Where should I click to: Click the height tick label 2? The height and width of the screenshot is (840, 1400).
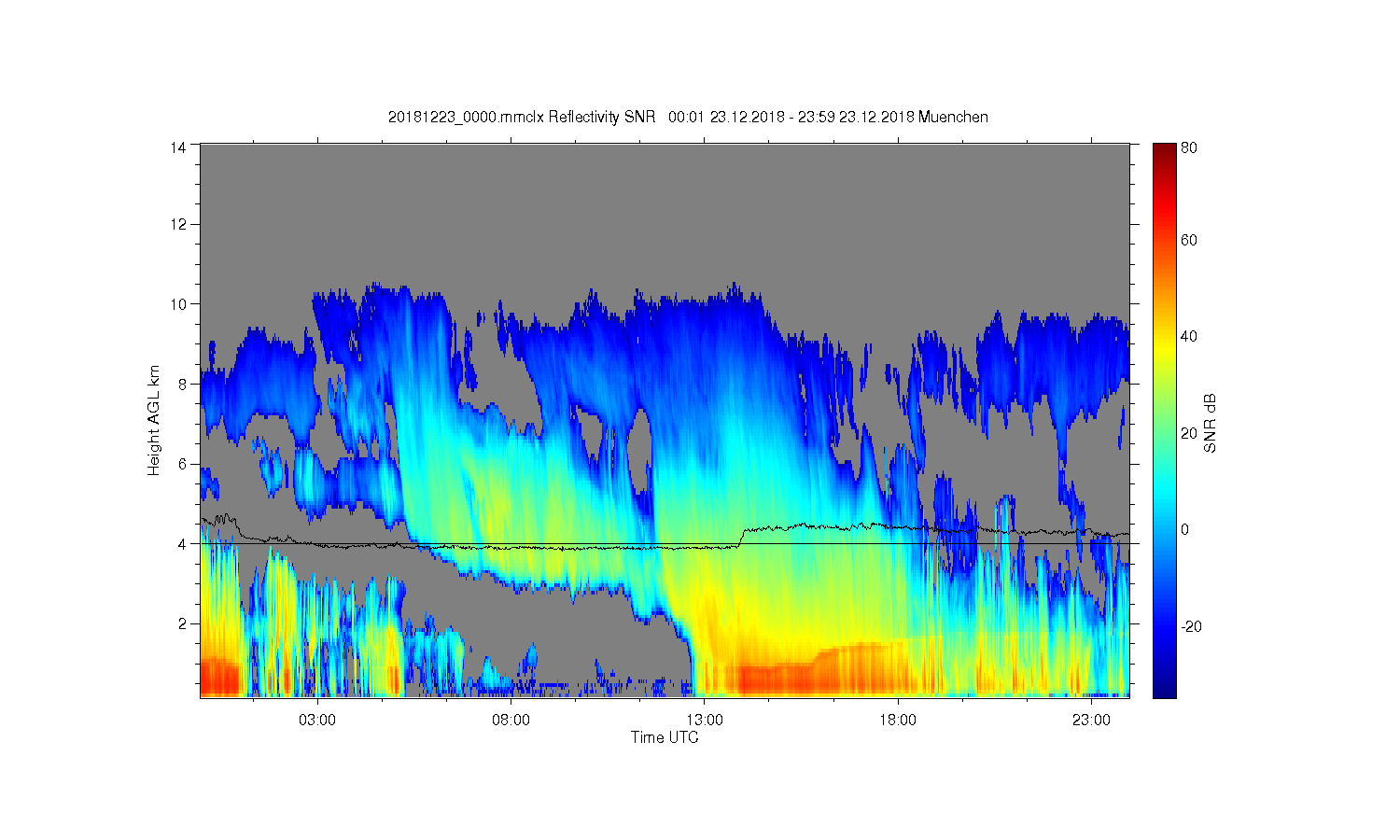pyautogui.click(x=182, y=623)
